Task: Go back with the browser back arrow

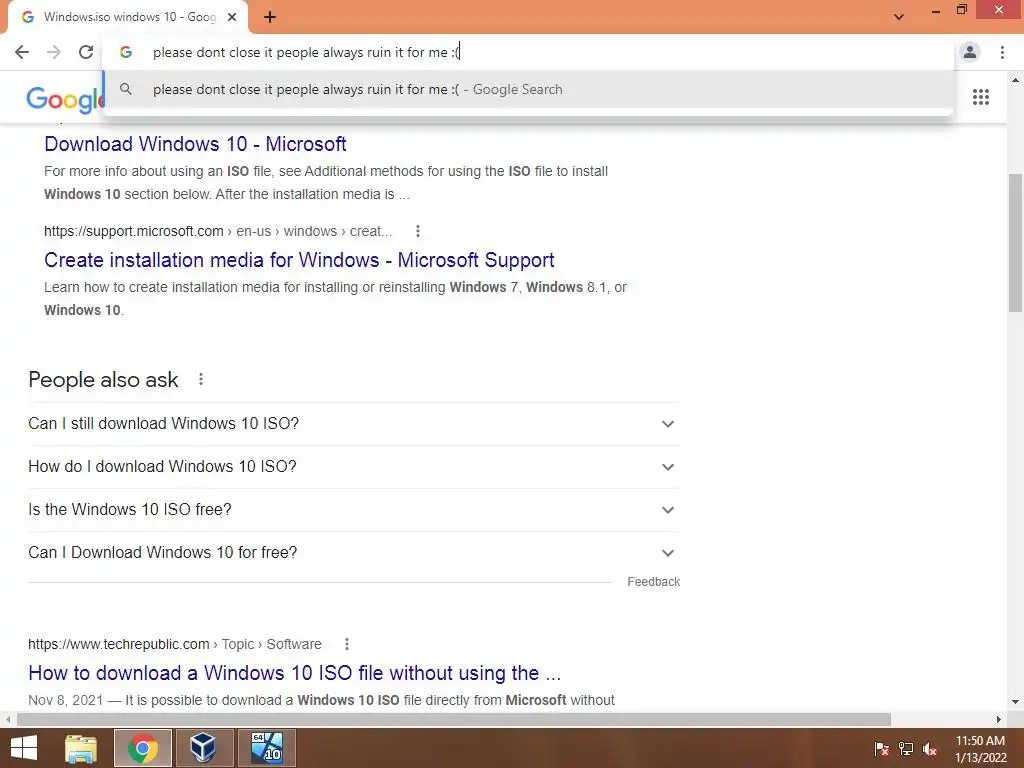Action: 22,52
